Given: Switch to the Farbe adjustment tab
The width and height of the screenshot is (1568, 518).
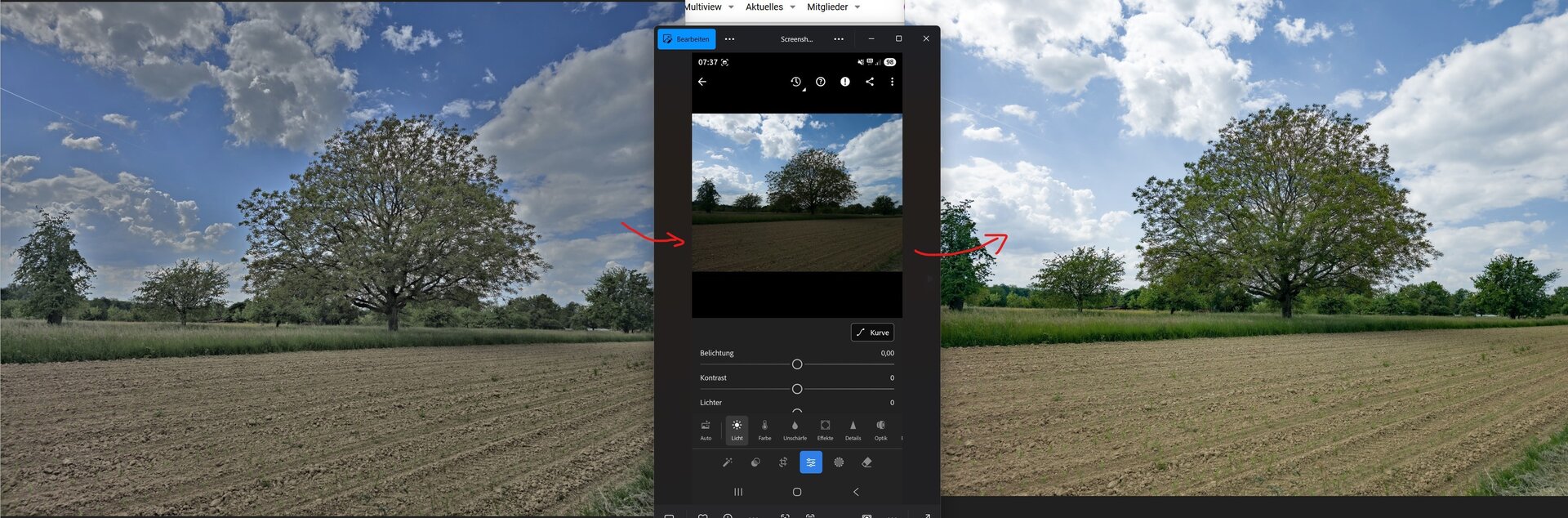Looking at the screenshot, I should coord(764,430).
